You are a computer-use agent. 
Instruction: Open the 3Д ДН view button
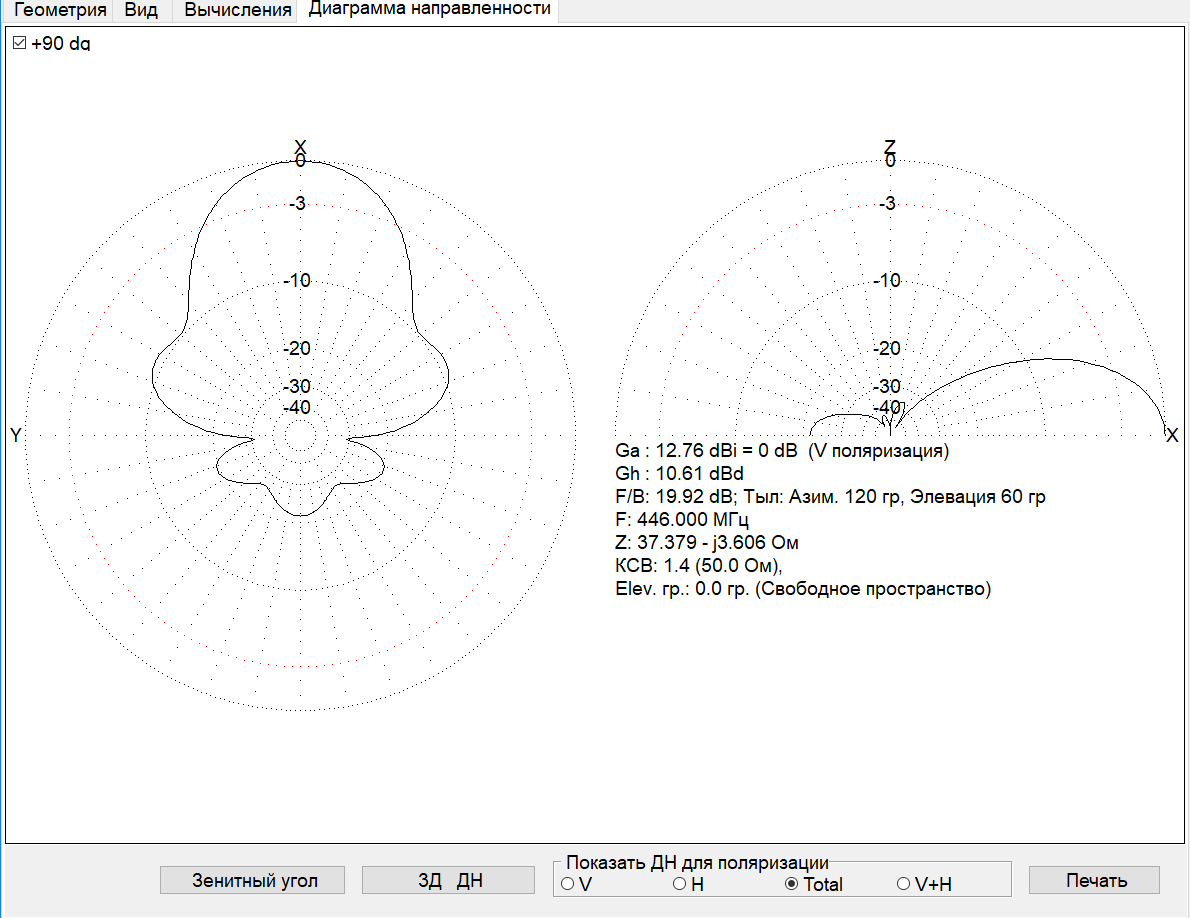(x=449, y=880)
